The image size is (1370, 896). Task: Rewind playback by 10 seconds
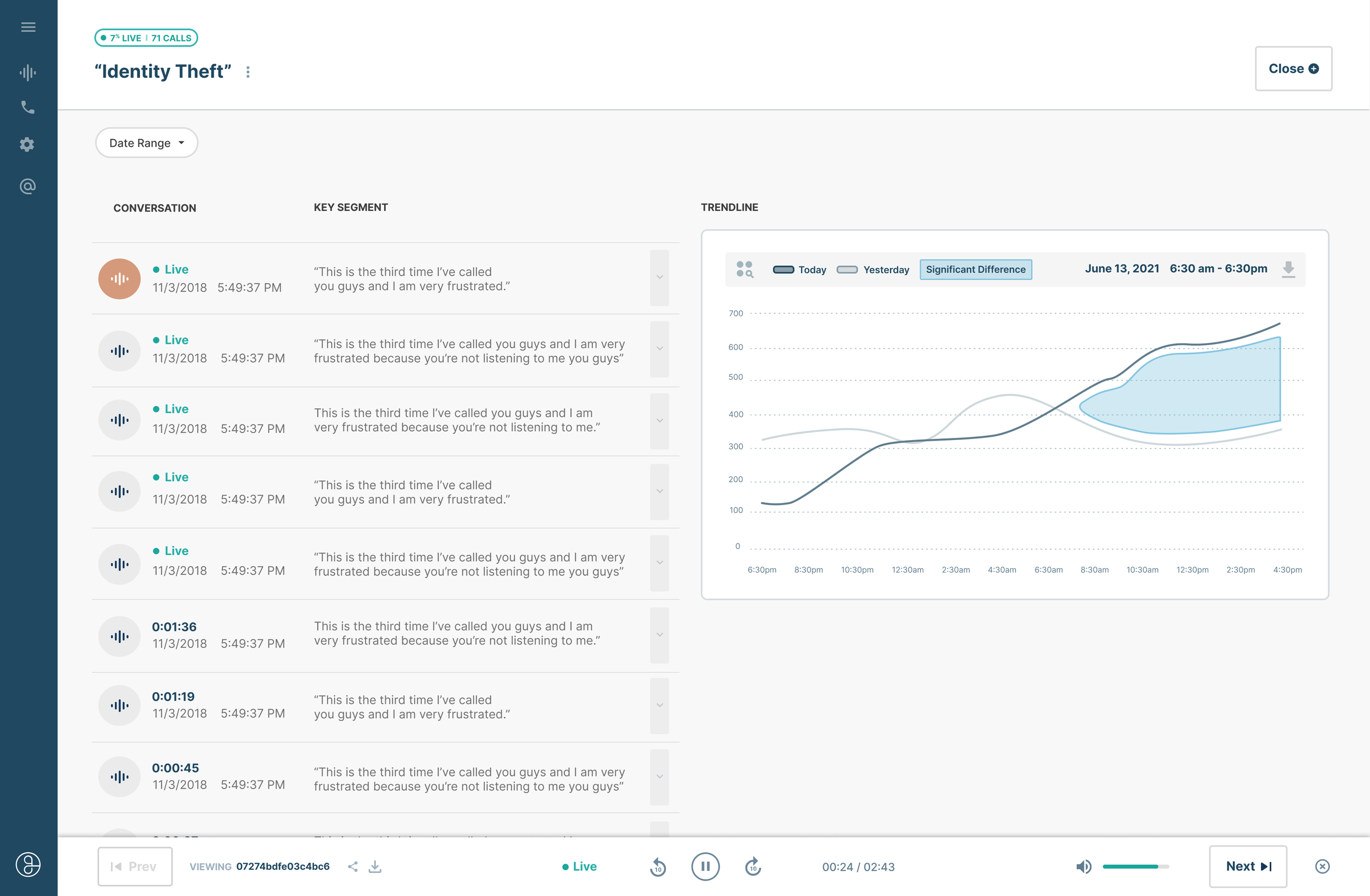pyautogui.click(x=658, y=866)
